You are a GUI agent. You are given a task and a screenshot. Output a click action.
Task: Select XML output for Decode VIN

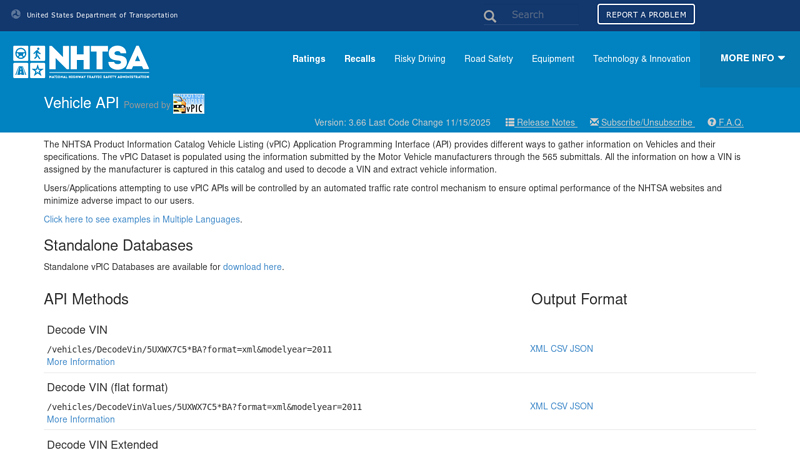[538, 348]
